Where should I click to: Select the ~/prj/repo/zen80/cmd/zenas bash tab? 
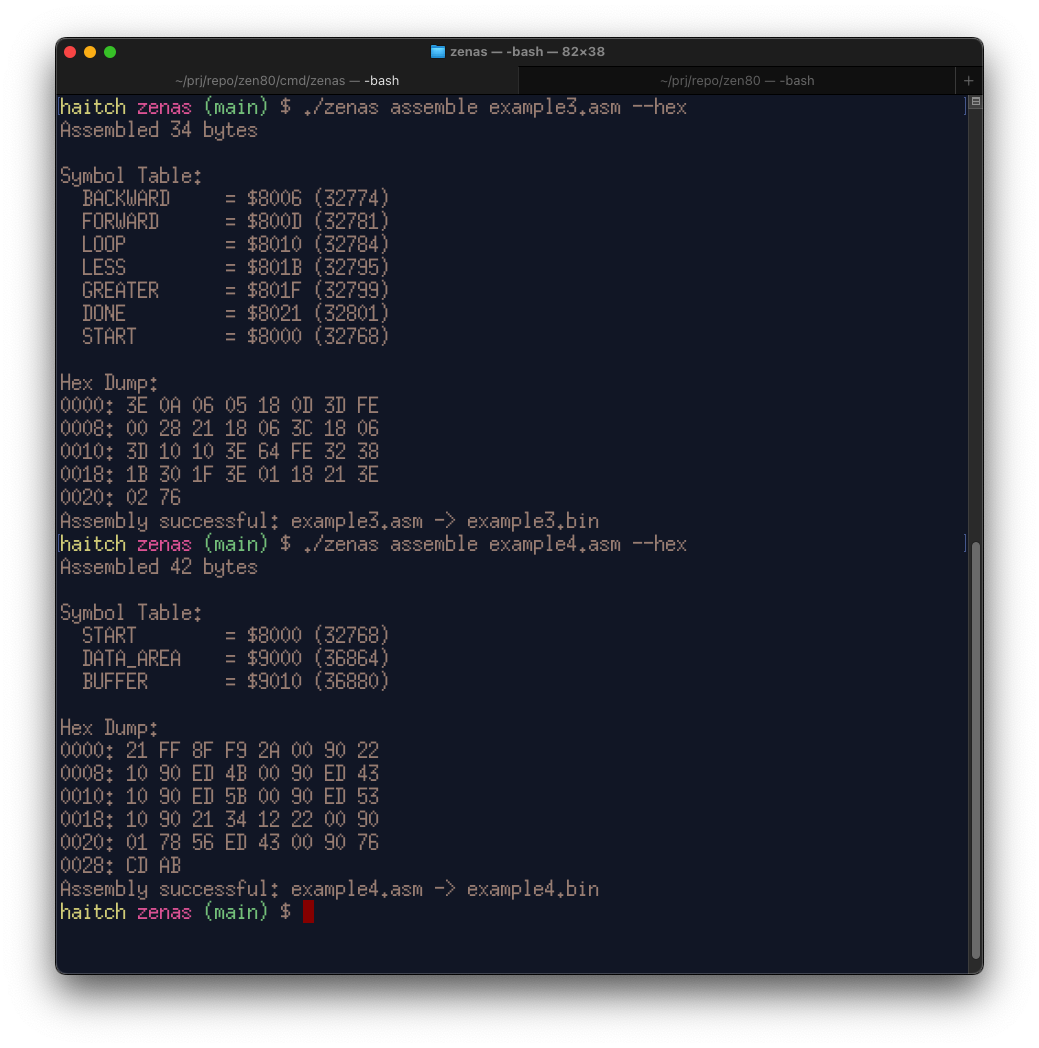(x=287, y=81)
